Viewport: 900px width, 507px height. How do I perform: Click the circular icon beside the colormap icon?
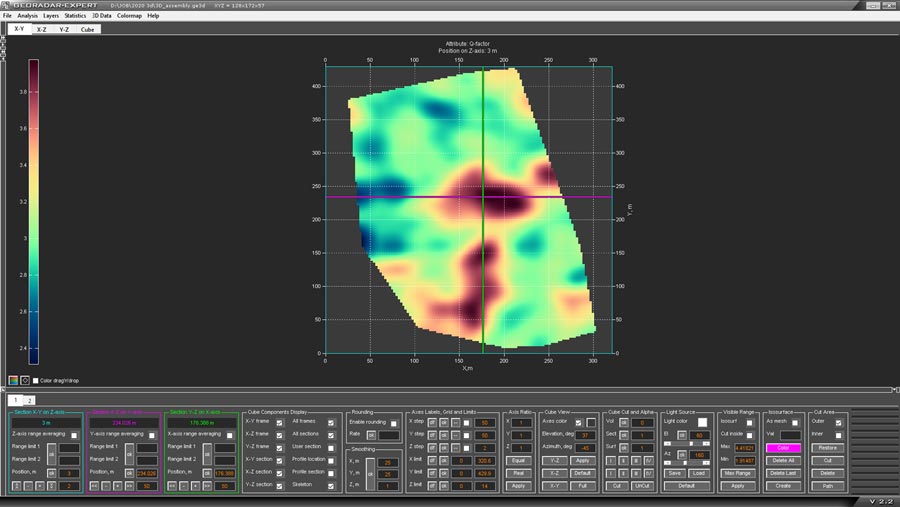tap(25, 380)
